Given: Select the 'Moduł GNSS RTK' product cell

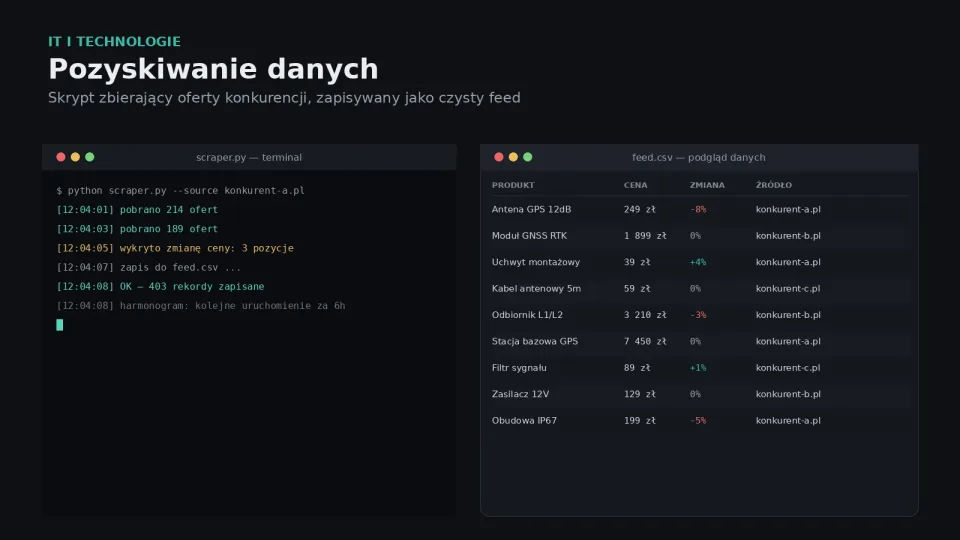Looking at the screenshot, I should (530, 236).
